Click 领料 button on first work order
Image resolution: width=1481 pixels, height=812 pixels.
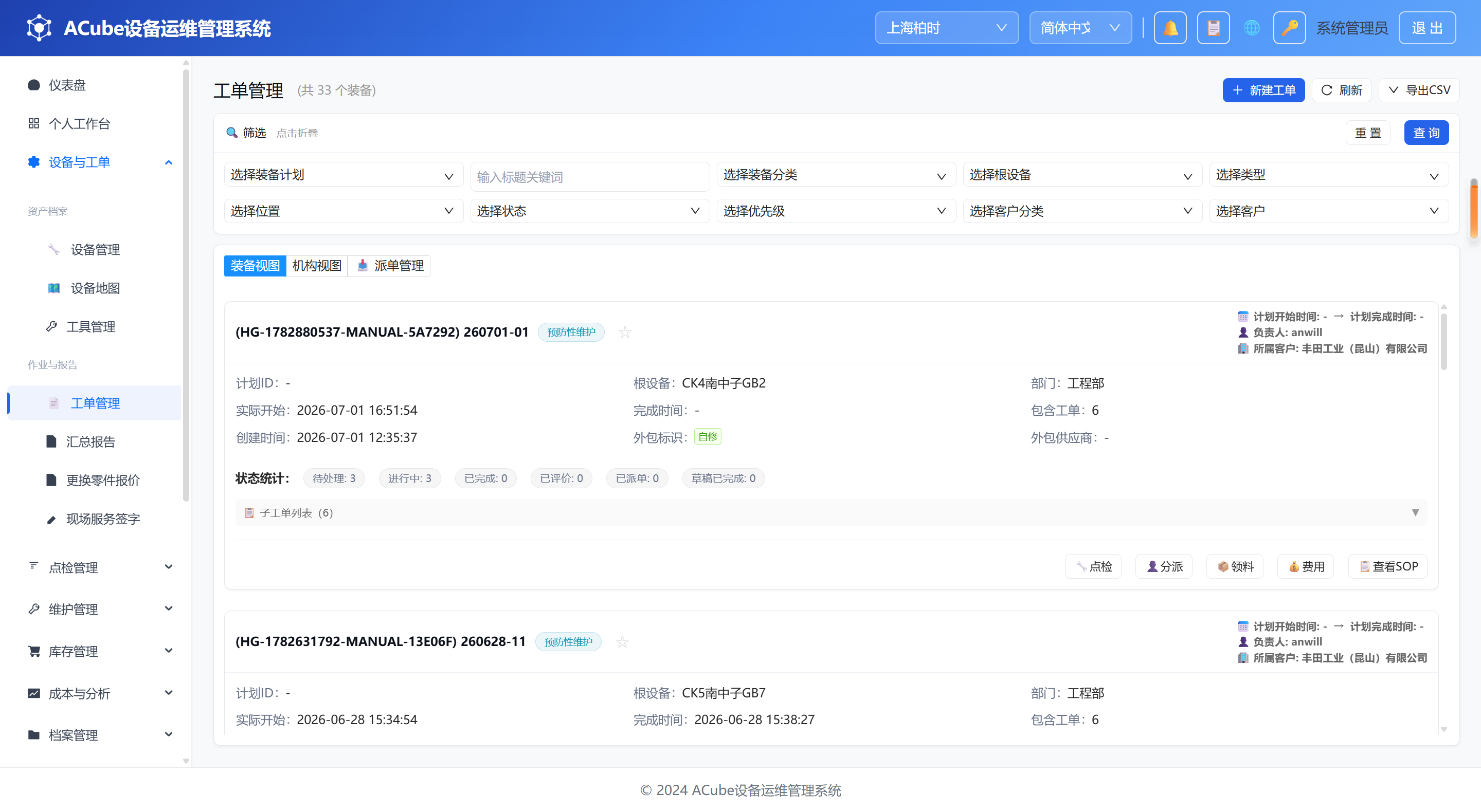pyautogui.click(x=1234, y=567)
